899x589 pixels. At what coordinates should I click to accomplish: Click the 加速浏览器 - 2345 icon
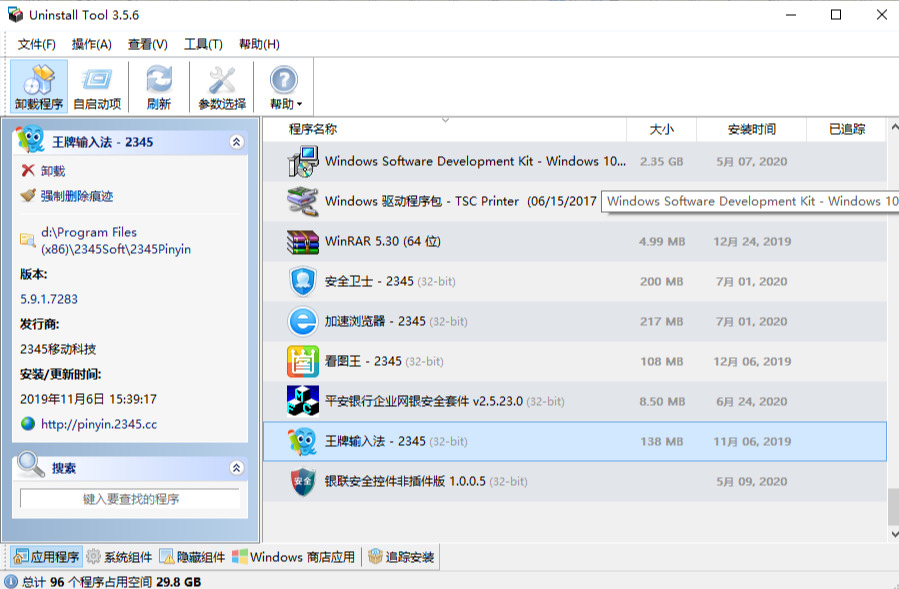pos(303,321)
